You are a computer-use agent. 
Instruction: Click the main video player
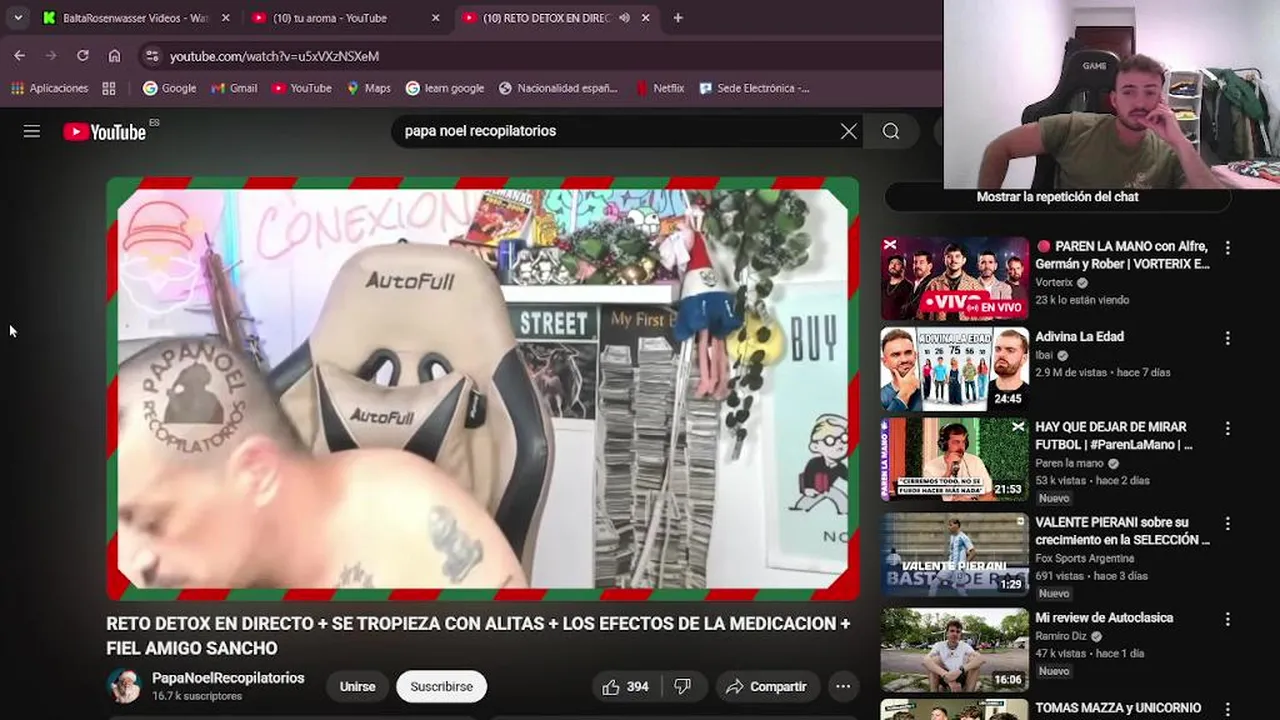coord(483,388)
